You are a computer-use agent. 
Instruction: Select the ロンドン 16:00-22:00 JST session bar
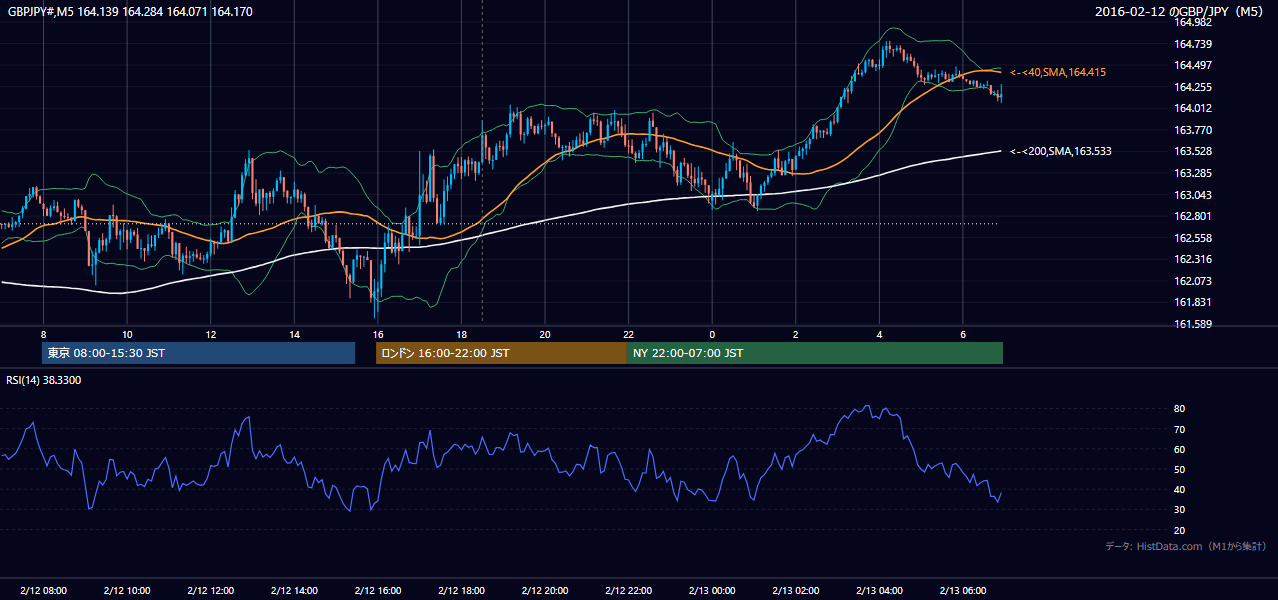pos(501,353)
